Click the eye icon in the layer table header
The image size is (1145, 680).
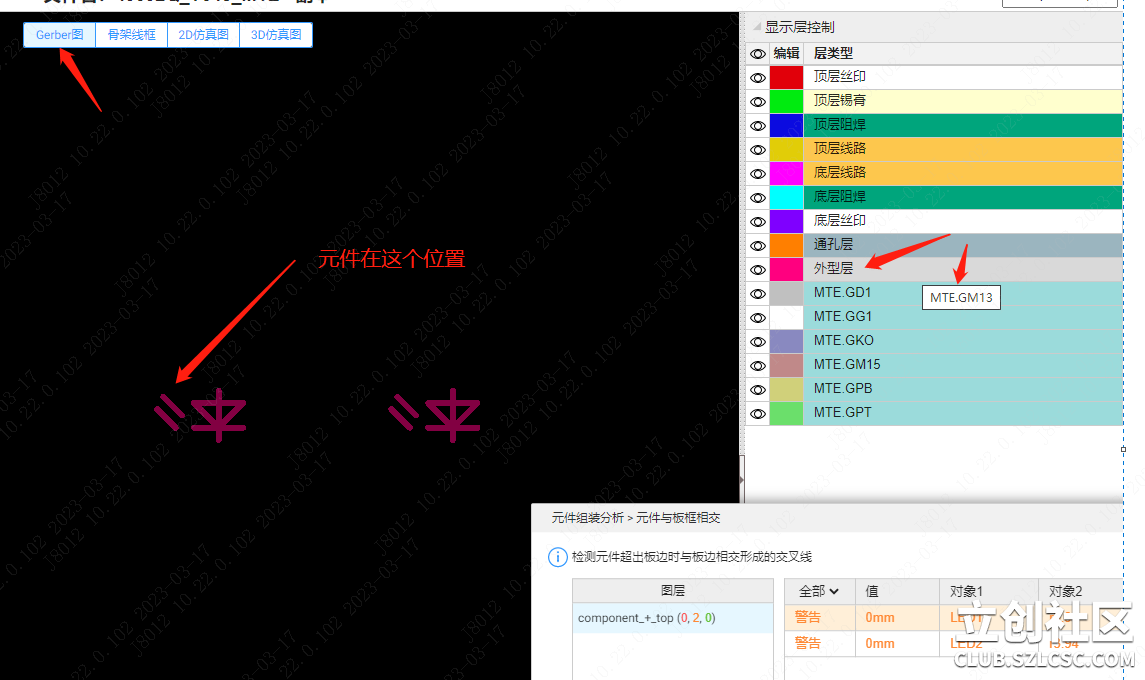point(758,54)
